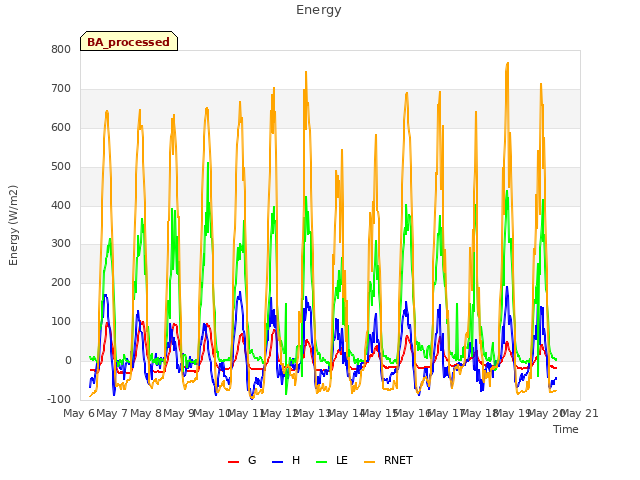This screenshot has height=480, width=640.
Task: Click the blue H legend swatch
Action: click(277, 462)
